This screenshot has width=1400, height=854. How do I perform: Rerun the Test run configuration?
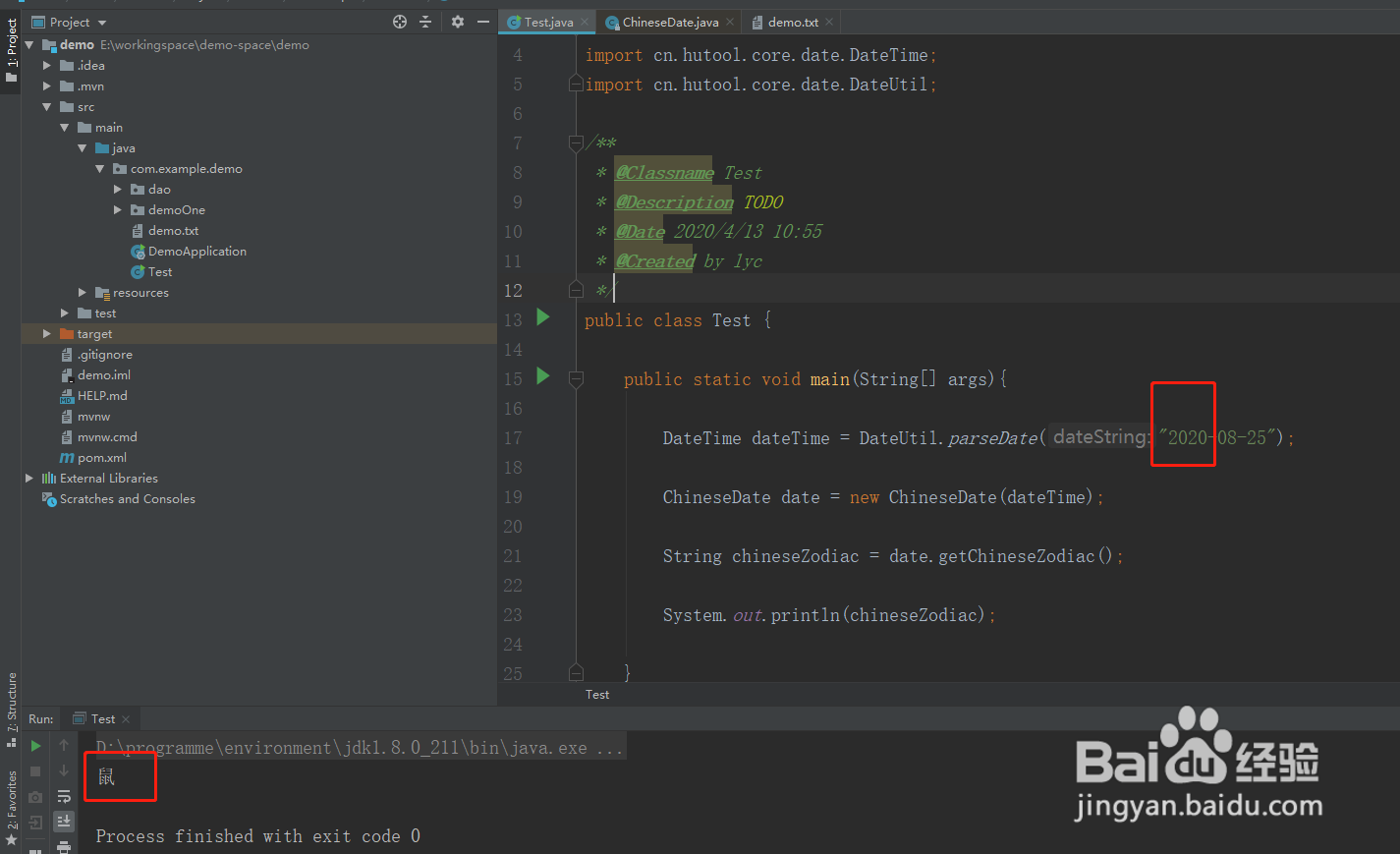tap(35, 746)
